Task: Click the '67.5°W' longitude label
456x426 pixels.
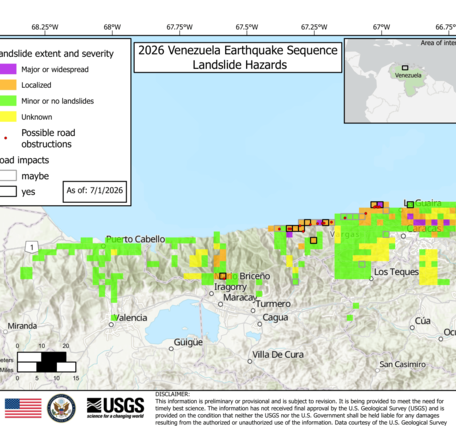Action: (x=247, y=27)
